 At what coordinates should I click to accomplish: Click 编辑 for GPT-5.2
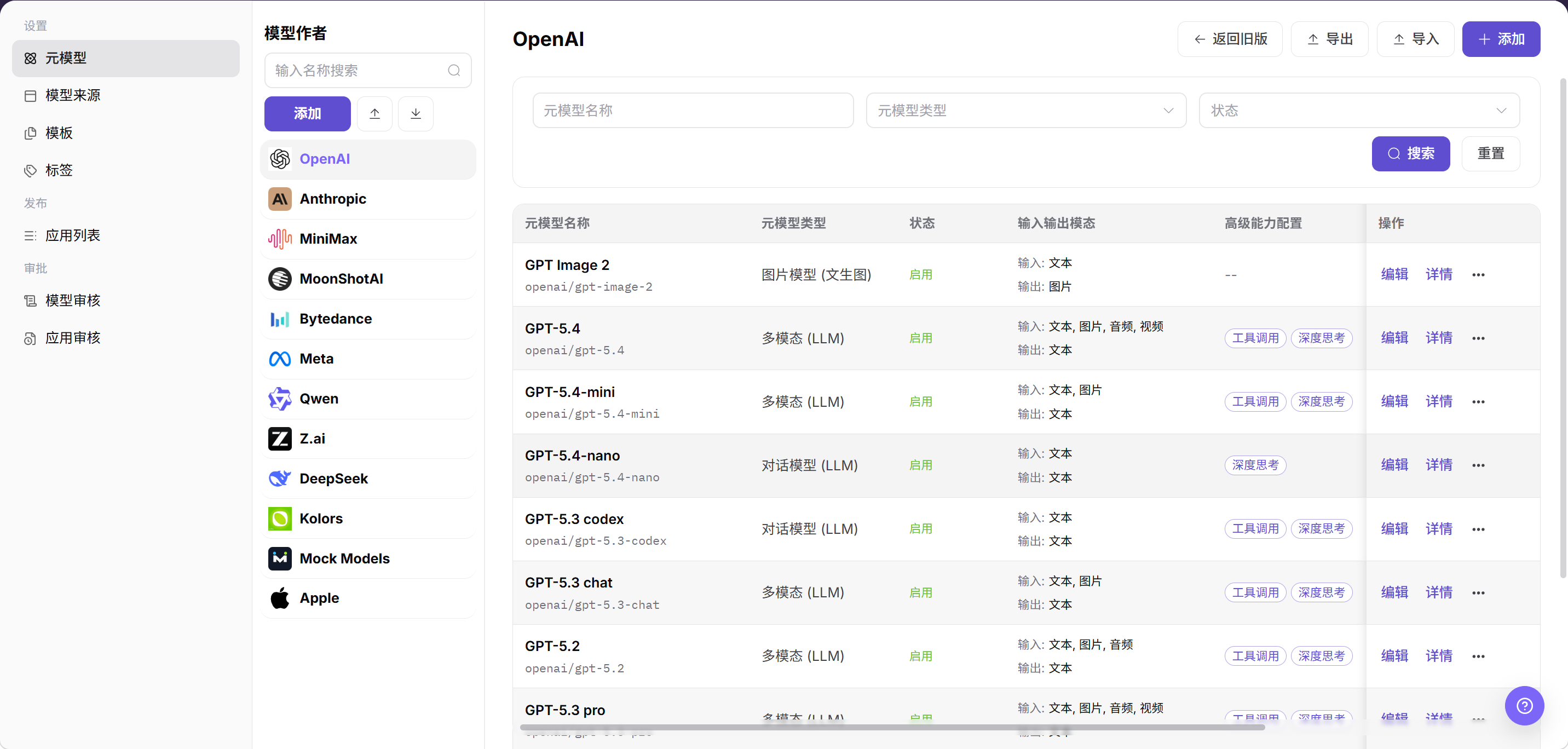(x=1394, y=656)
